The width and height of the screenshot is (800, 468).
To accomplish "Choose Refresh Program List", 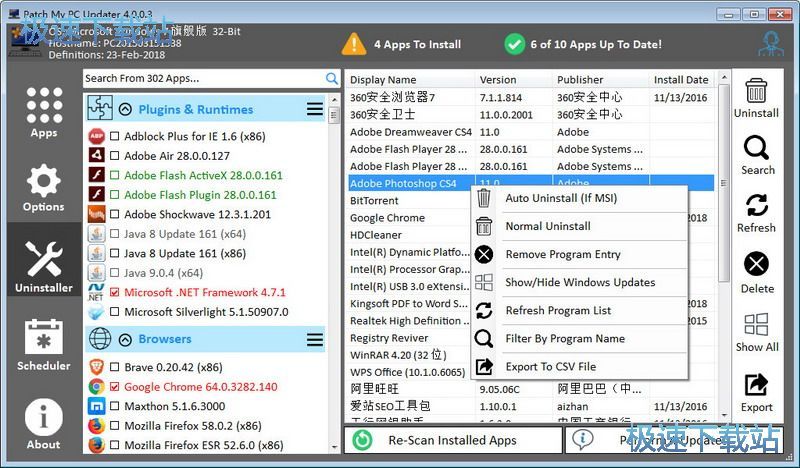I will 579,310.
